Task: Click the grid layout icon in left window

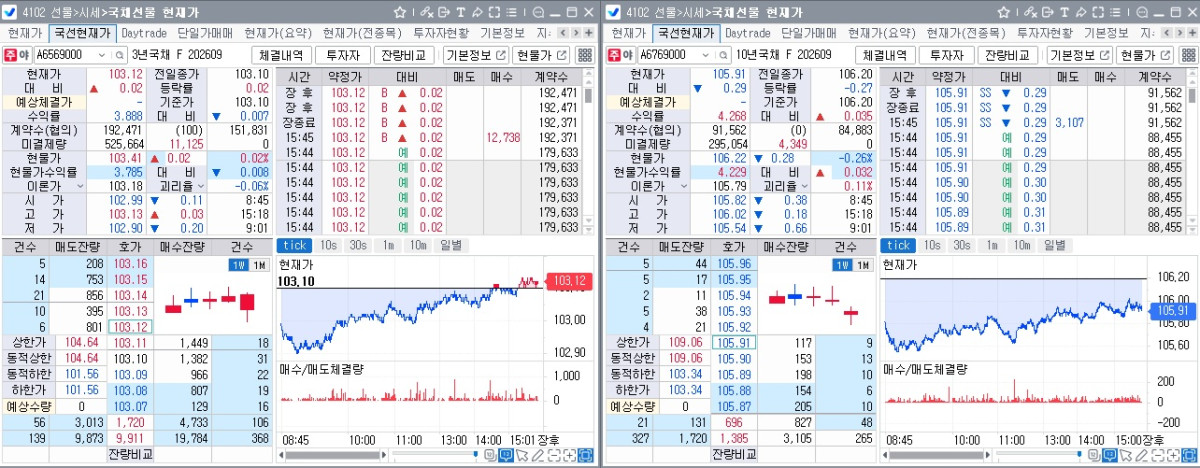Action: click(x=586, y=55)
